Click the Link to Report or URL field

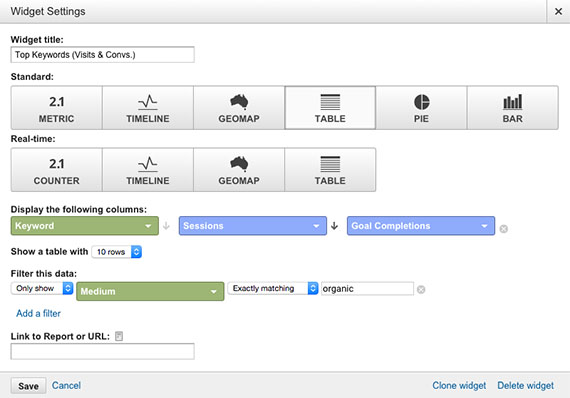click(x=103, y=351)
